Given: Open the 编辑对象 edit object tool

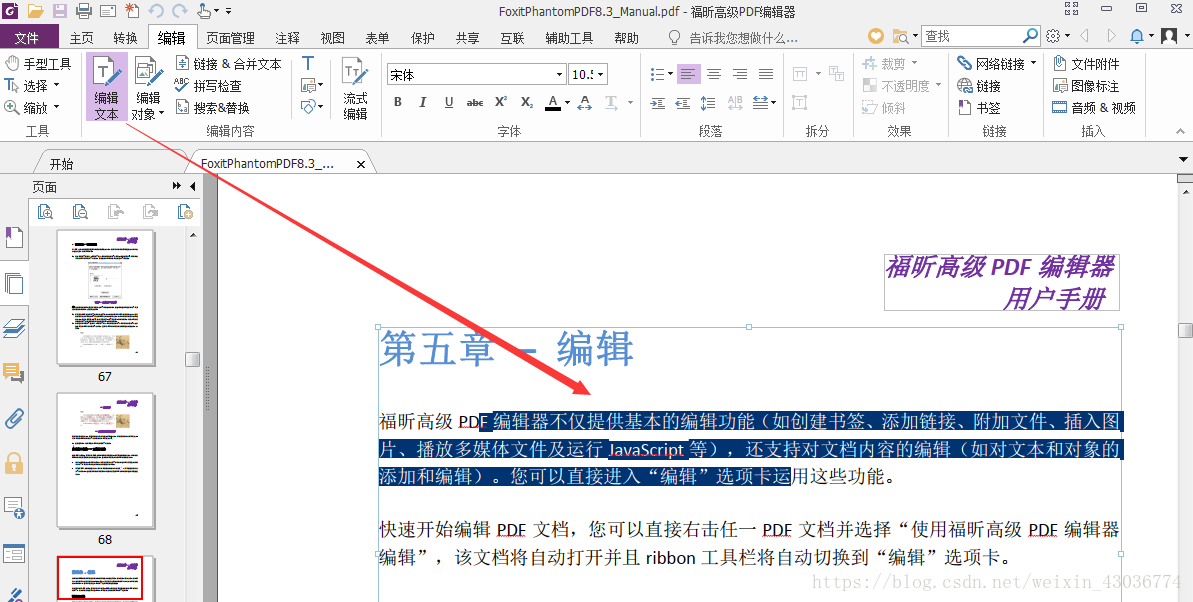Looking at the screenshot, I should (148, 87).
